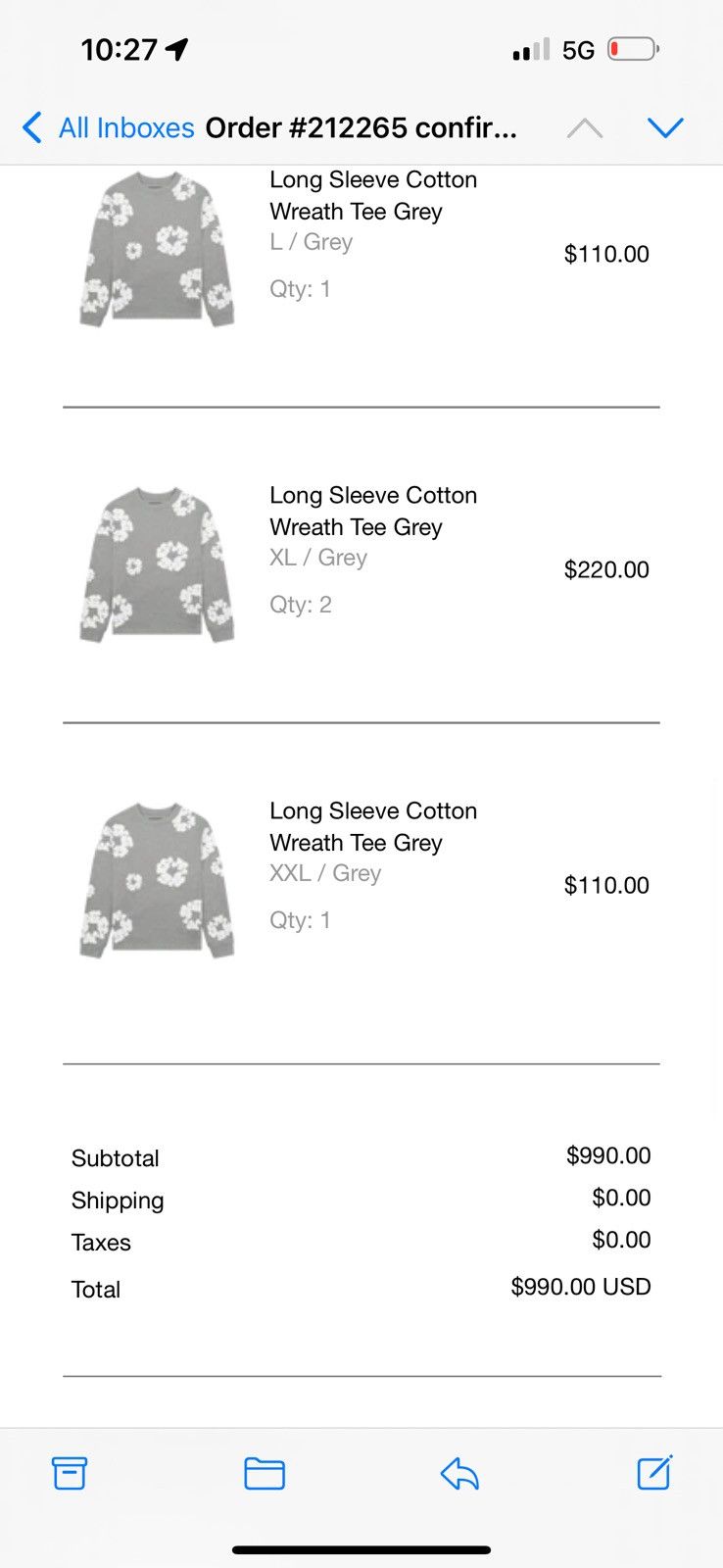The image size is (723, 1568).
Task: Return to All Inboxes
Action: pyautogui.click(x=126, y=128)
